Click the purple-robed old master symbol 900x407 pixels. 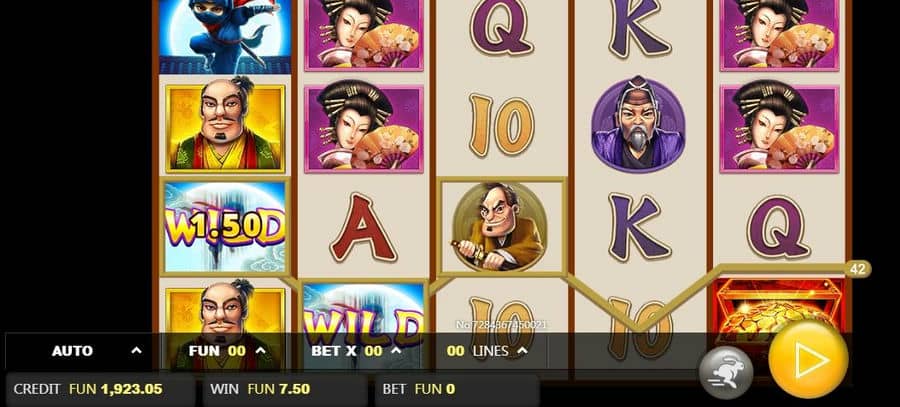click(638, 125)
